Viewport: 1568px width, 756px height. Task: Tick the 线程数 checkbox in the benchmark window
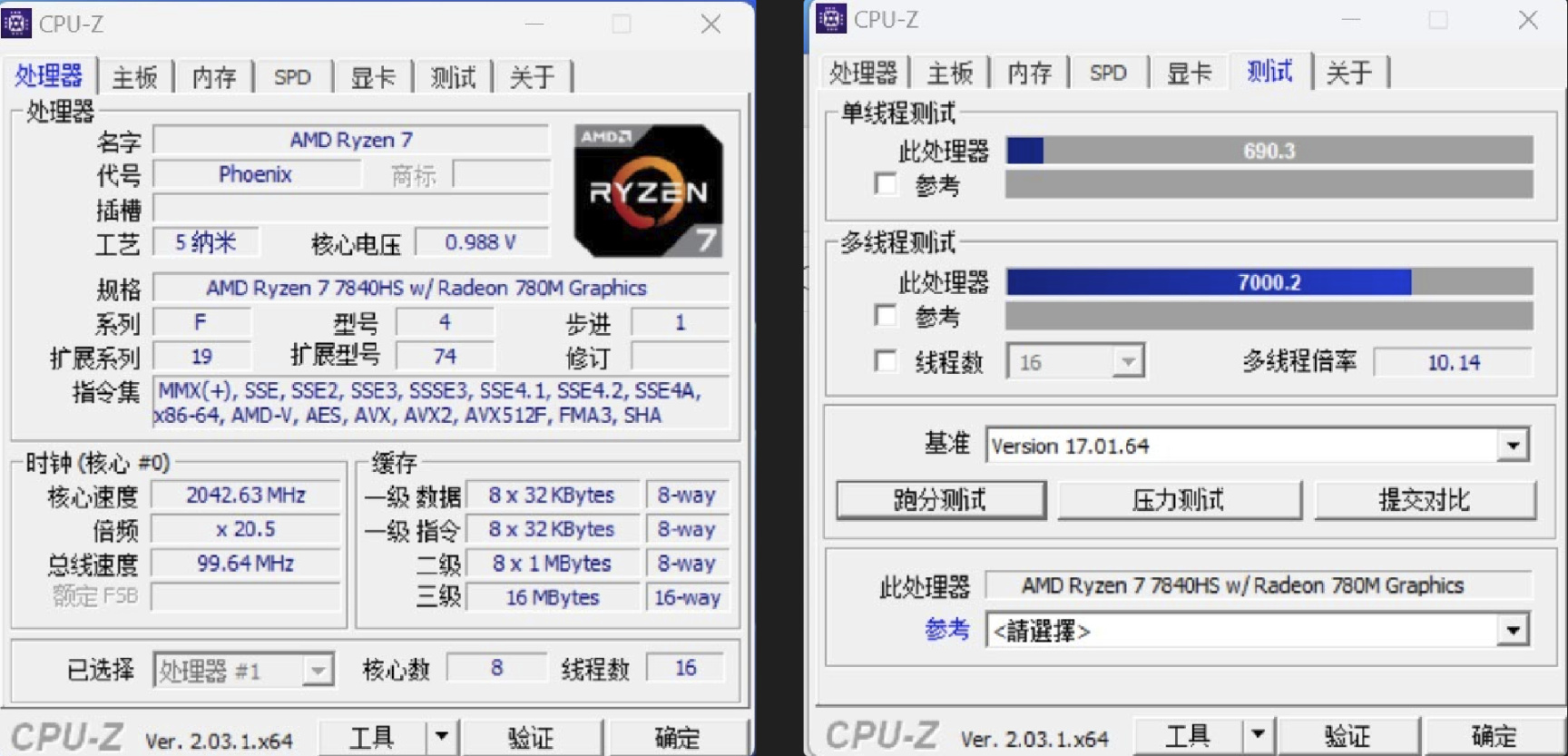point(886,360)
